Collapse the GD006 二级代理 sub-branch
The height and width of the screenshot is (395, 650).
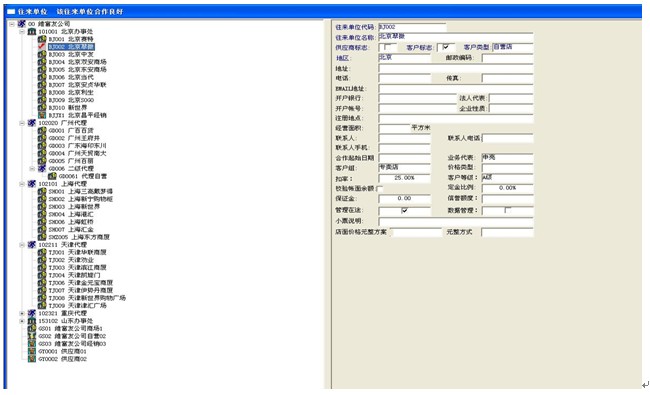click(x=32, y=168)
